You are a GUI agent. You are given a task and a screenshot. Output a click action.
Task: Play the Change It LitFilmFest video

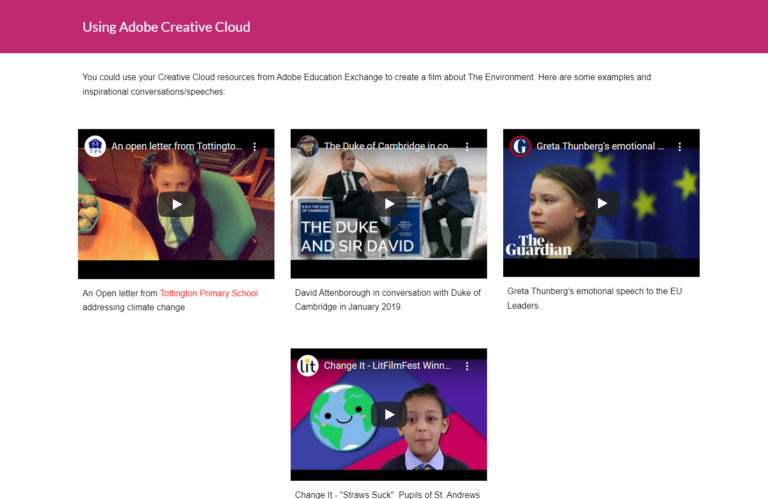pyautogui.click(x=389, y=414)
